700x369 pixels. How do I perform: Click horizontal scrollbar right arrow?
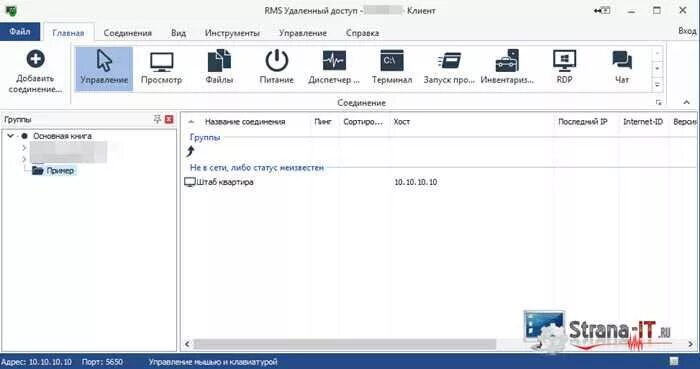coord(691,344)
